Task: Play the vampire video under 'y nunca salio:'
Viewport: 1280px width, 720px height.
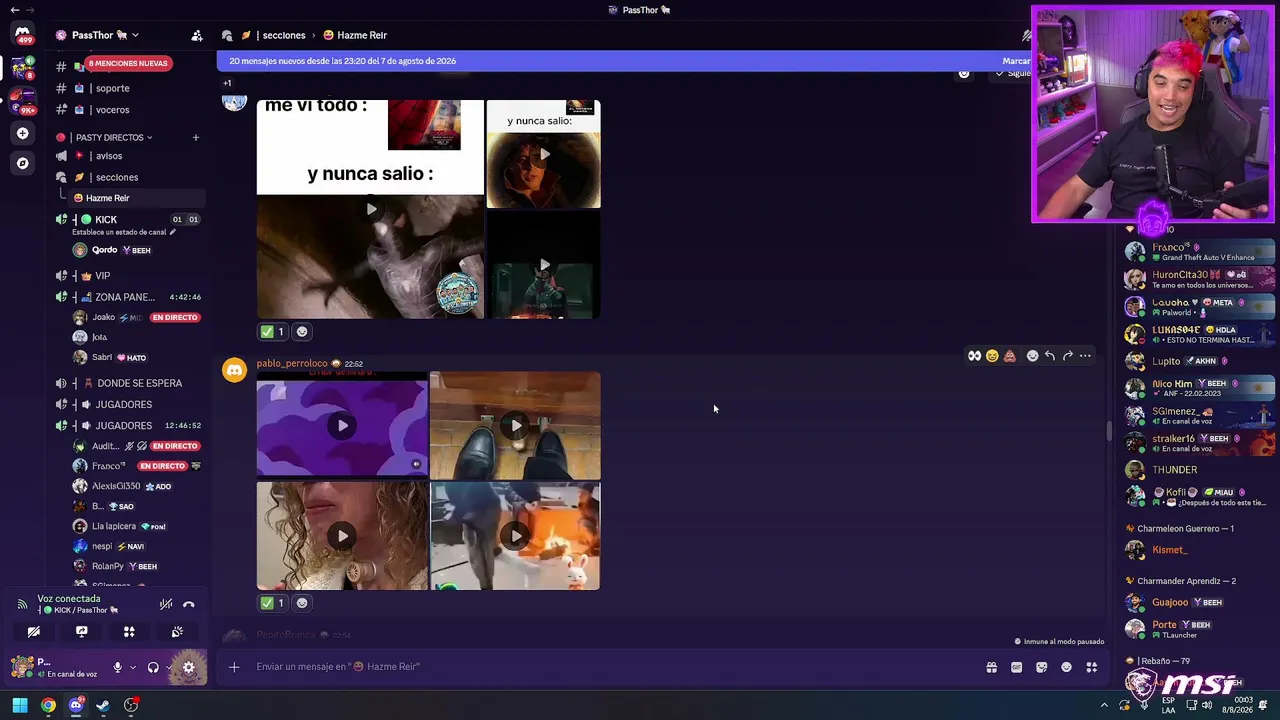Action: [544, 154]
